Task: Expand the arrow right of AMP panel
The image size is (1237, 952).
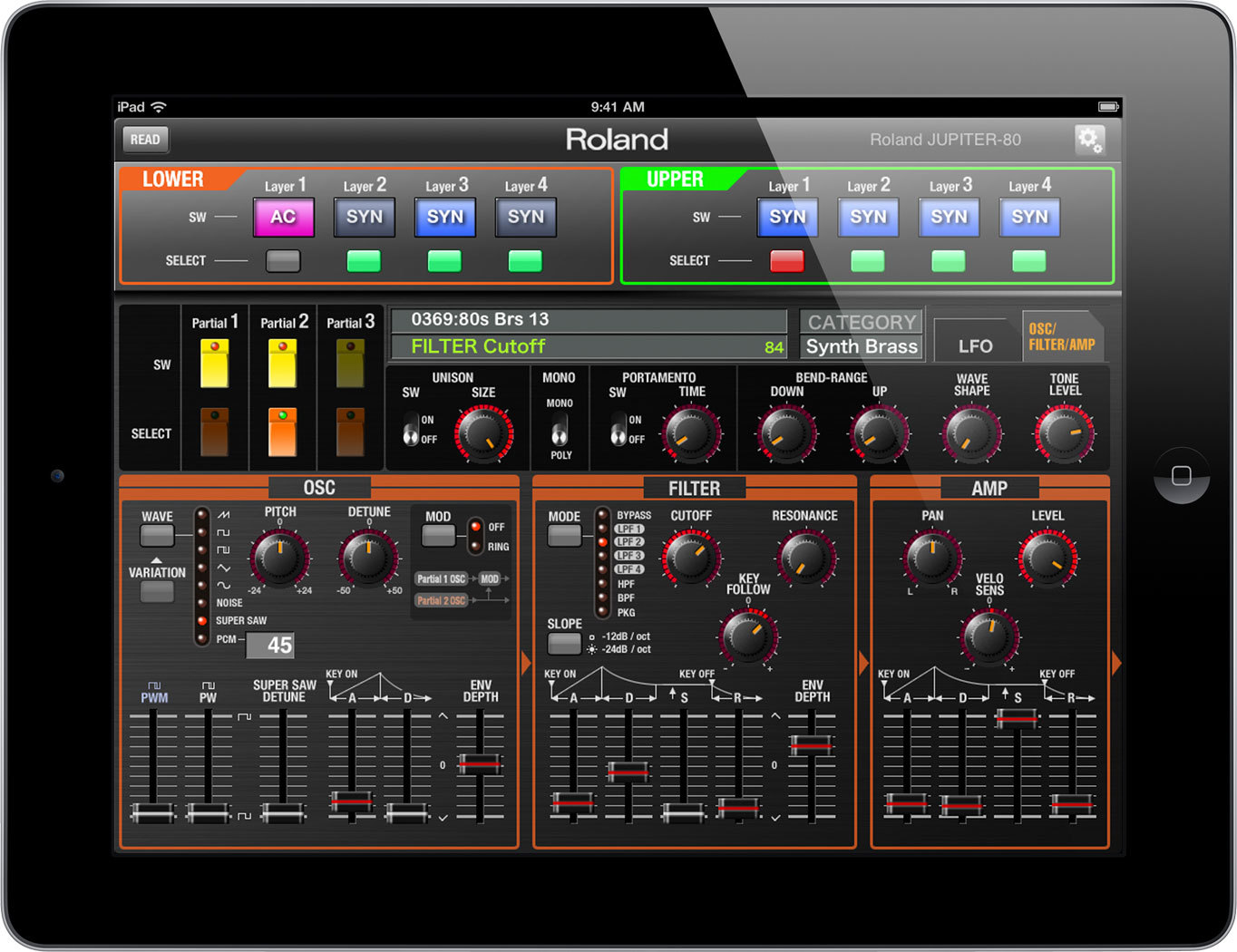Action: point(1115,664)
